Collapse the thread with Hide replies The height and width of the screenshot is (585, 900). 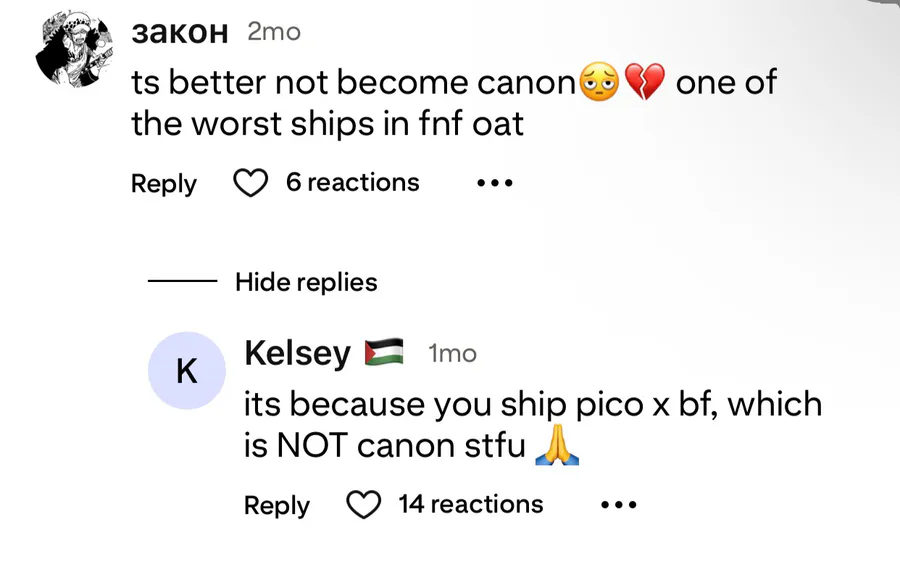[x=306, y=282]
